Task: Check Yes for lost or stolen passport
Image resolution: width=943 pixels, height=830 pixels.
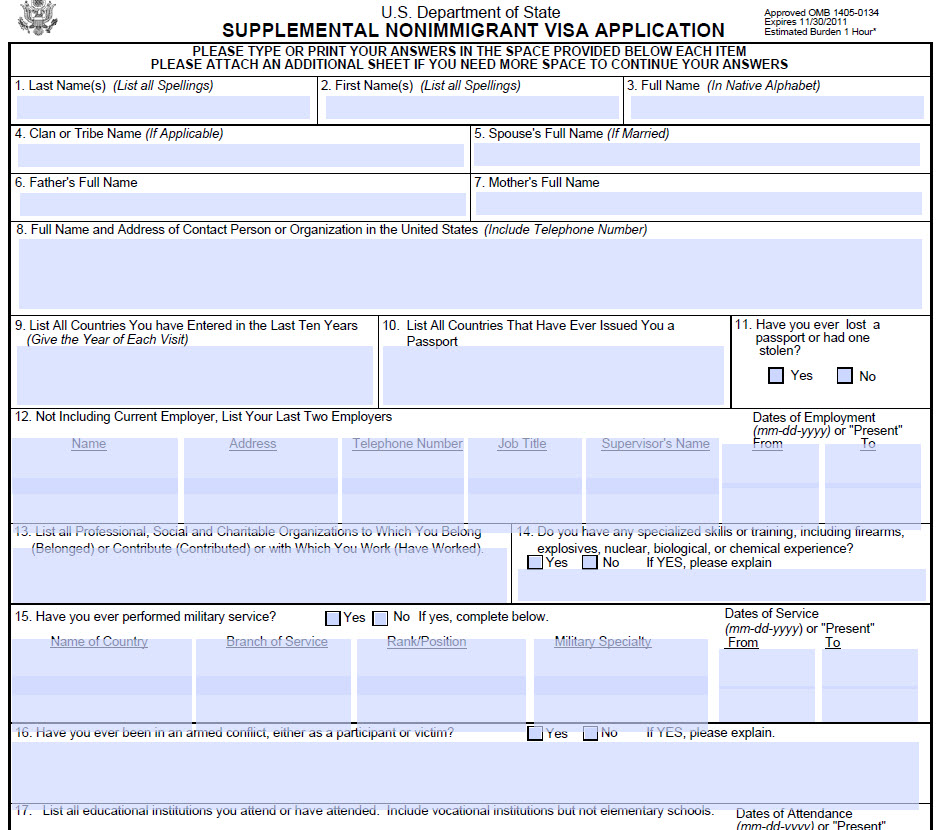Action: (776, 376)
